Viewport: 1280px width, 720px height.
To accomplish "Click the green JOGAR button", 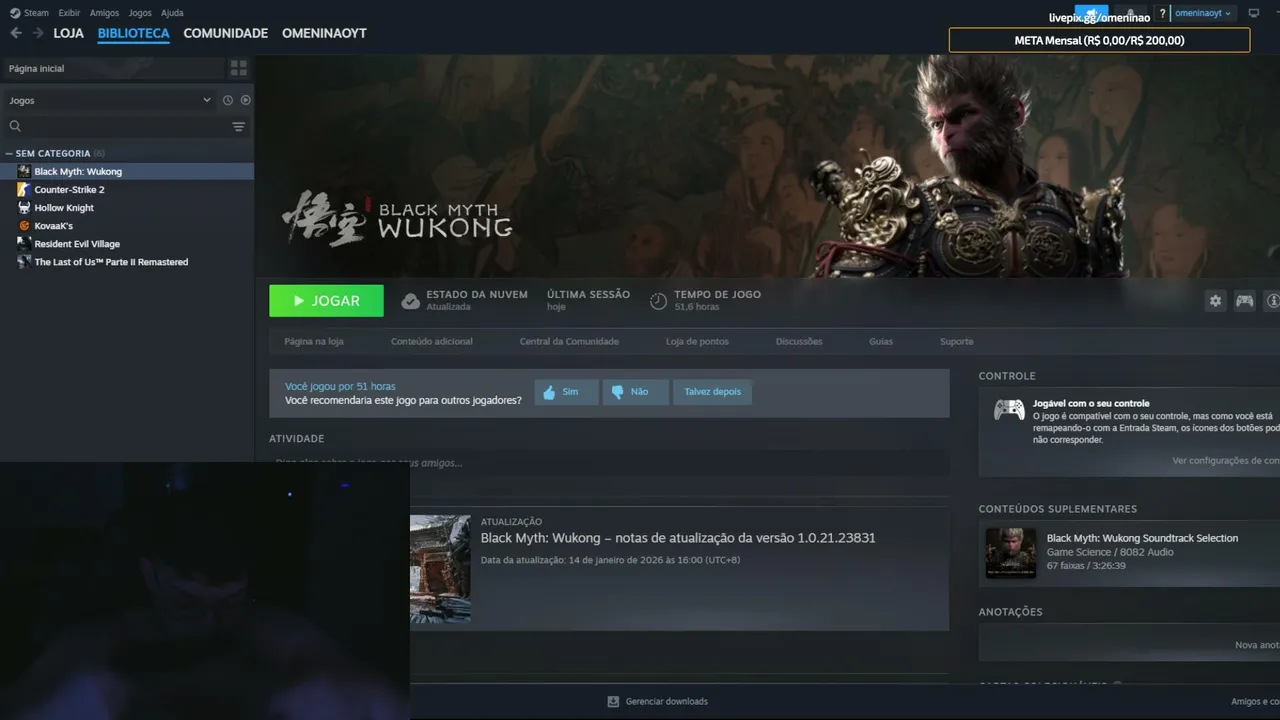I will coord(326,300).
